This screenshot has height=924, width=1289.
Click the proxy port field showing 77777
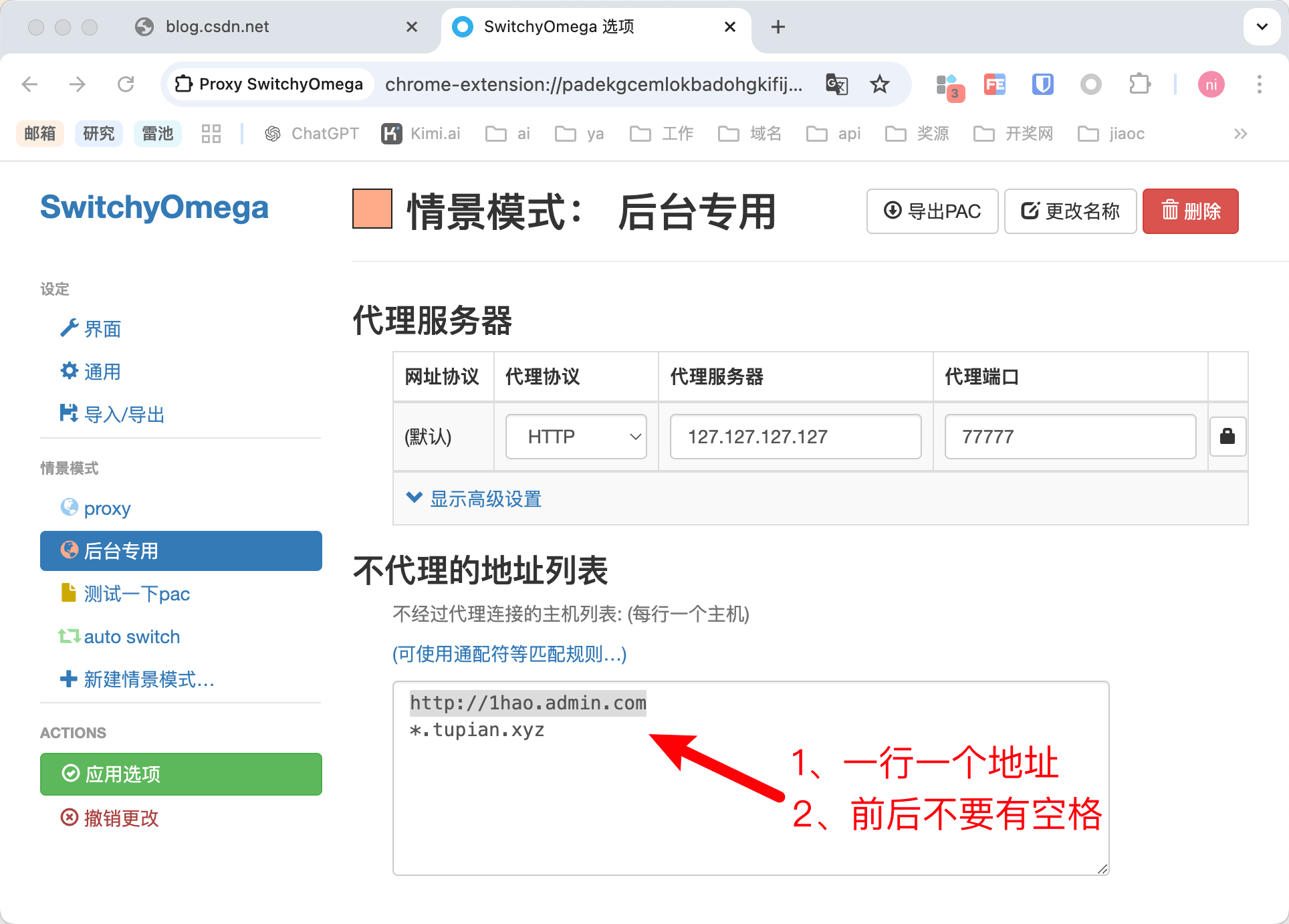coord(1070,437)
